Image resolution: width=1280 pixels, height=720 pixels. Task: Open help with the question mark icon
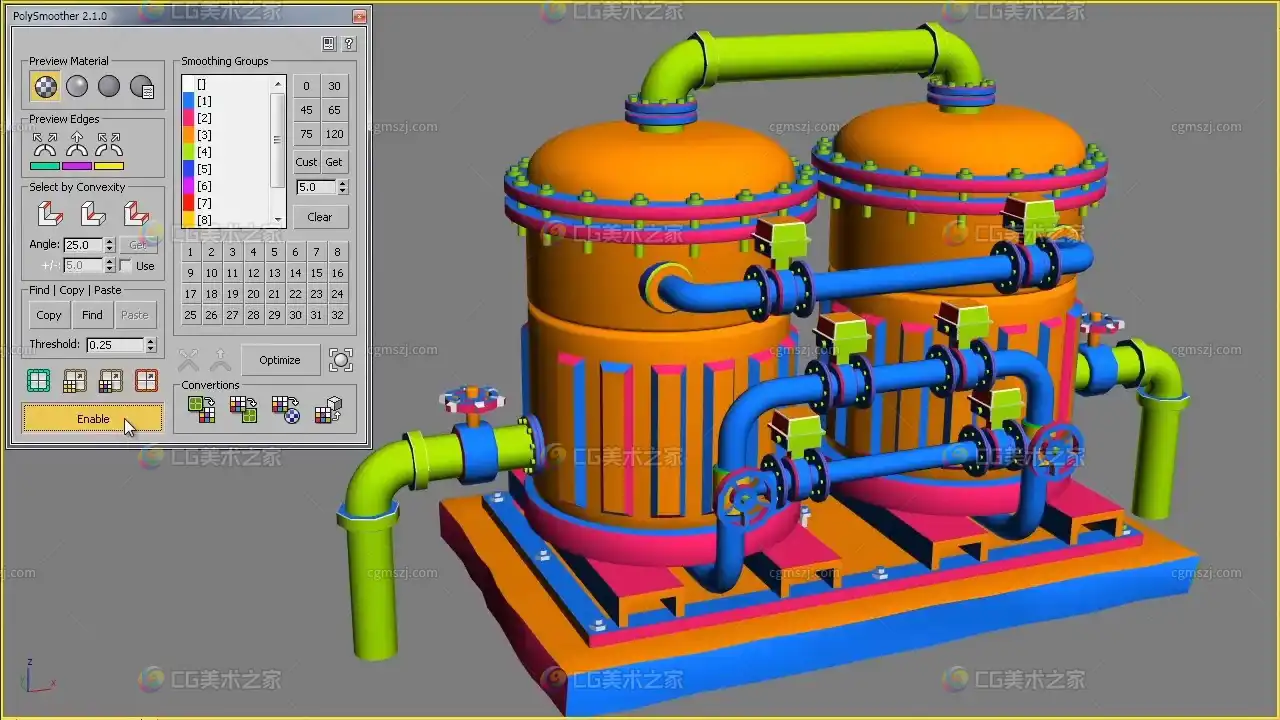[348, 44]
